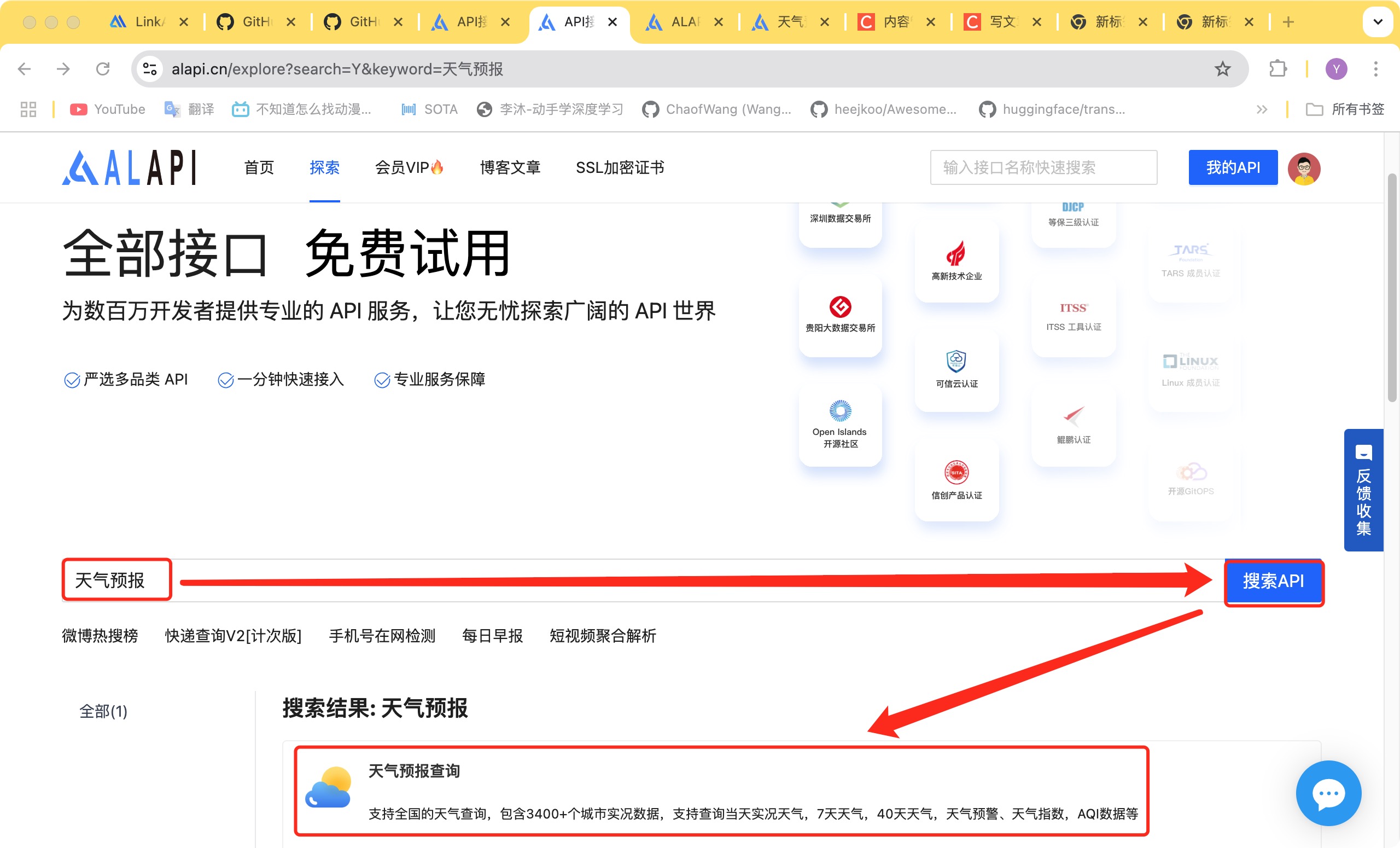
Task: Click the user avatar in site header
Action: coord(1304,169)
